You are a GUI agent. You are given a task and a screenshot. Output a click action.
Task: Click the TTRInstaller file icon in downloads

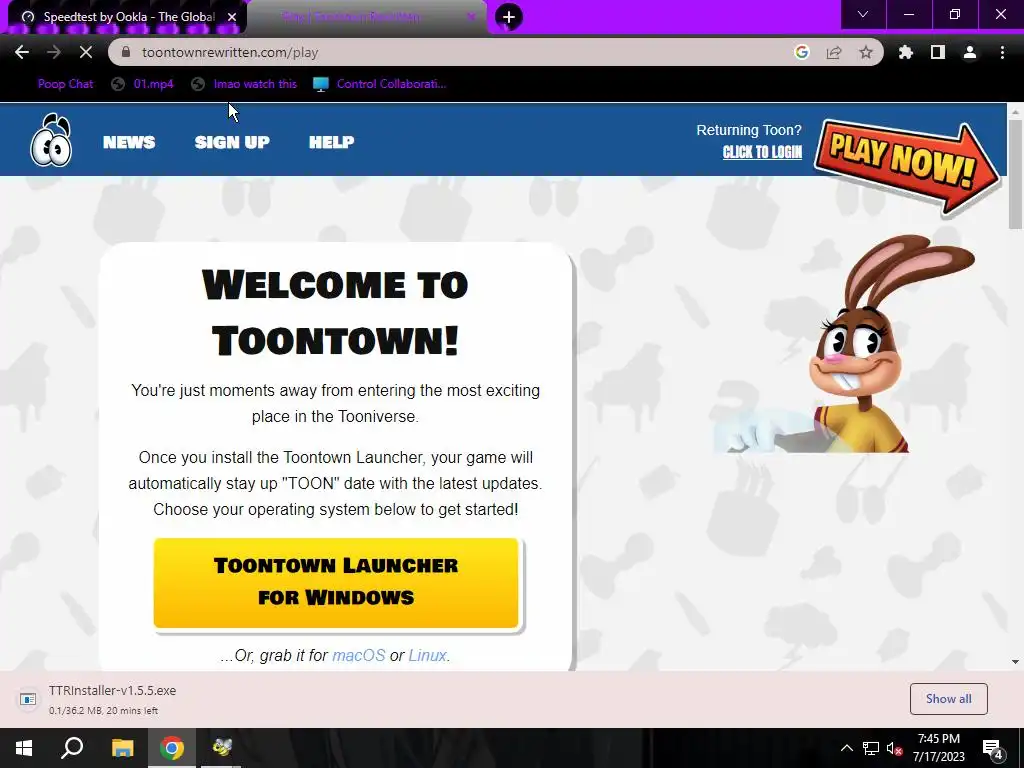click(x=27, y=699)
